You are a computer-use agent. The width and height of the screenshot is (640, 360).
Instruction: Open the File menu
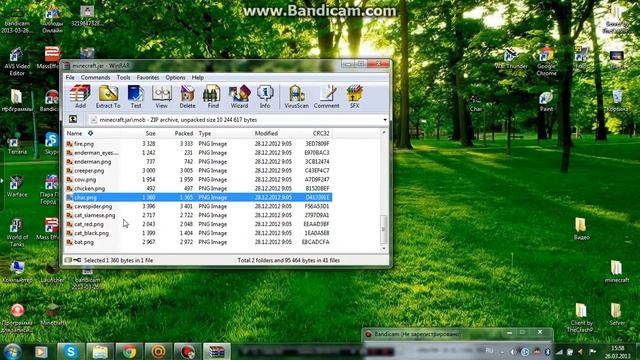(x=70, y=77)
